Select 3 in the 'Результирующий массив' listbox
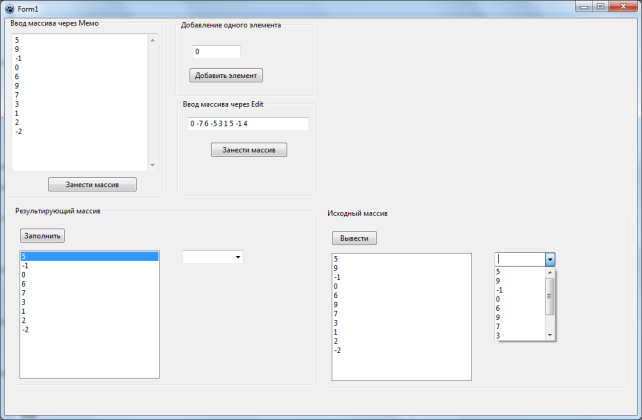 (89, 302)
